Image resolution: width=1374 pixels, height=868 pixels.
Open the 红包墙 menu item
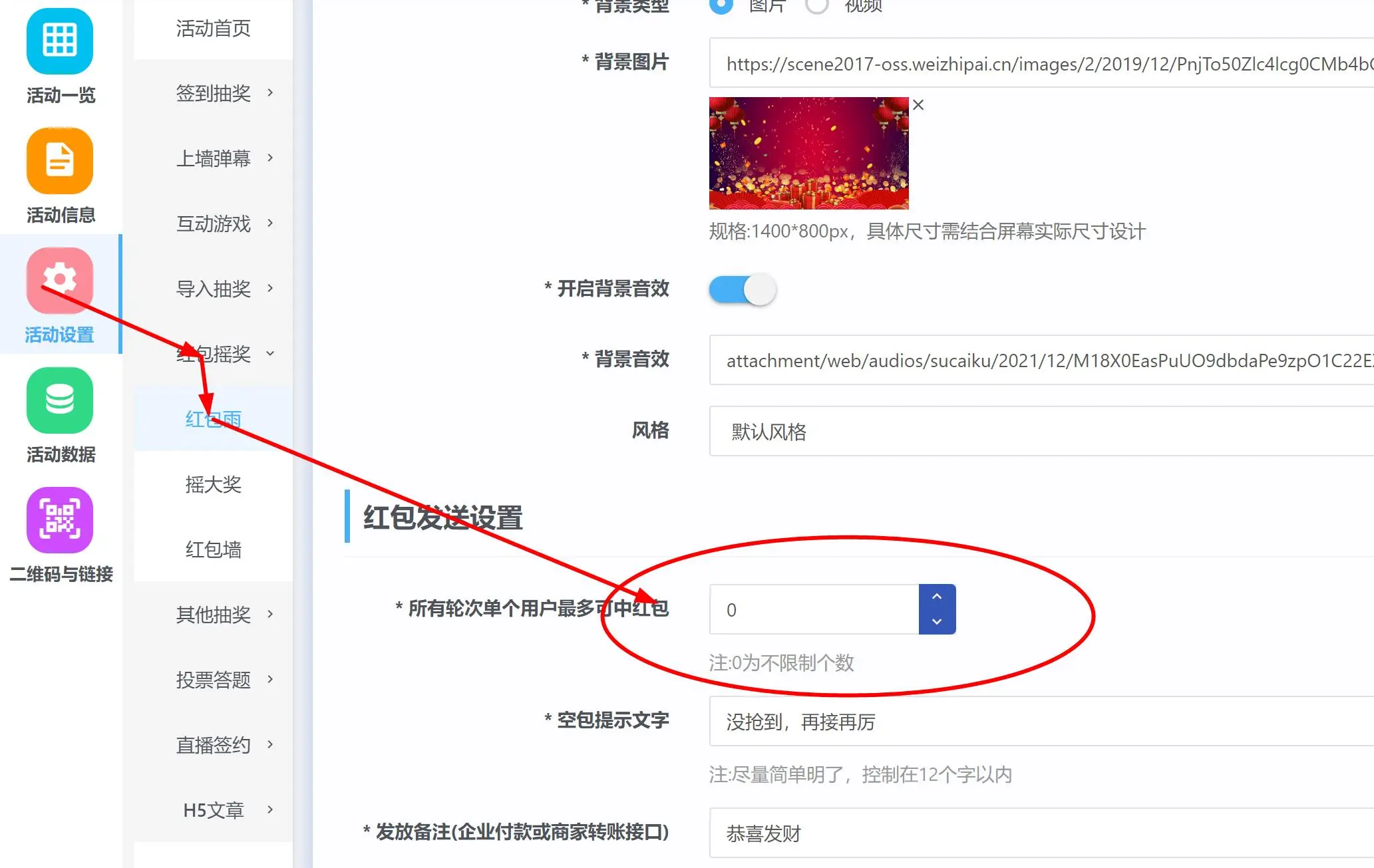tap(214, 549)
